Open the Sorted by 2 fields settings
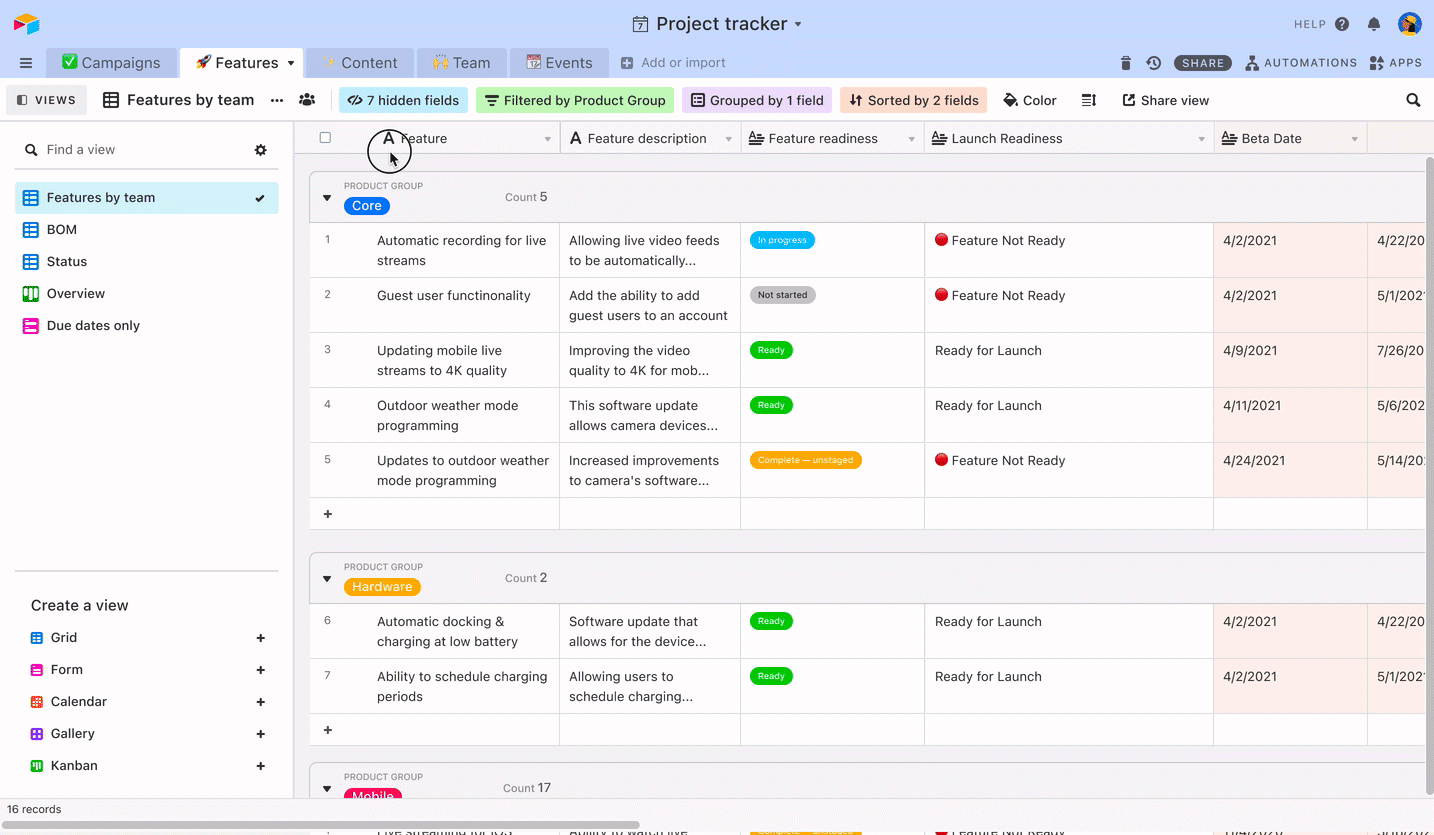The image size is (1434, 835). [x=913, y=100]
